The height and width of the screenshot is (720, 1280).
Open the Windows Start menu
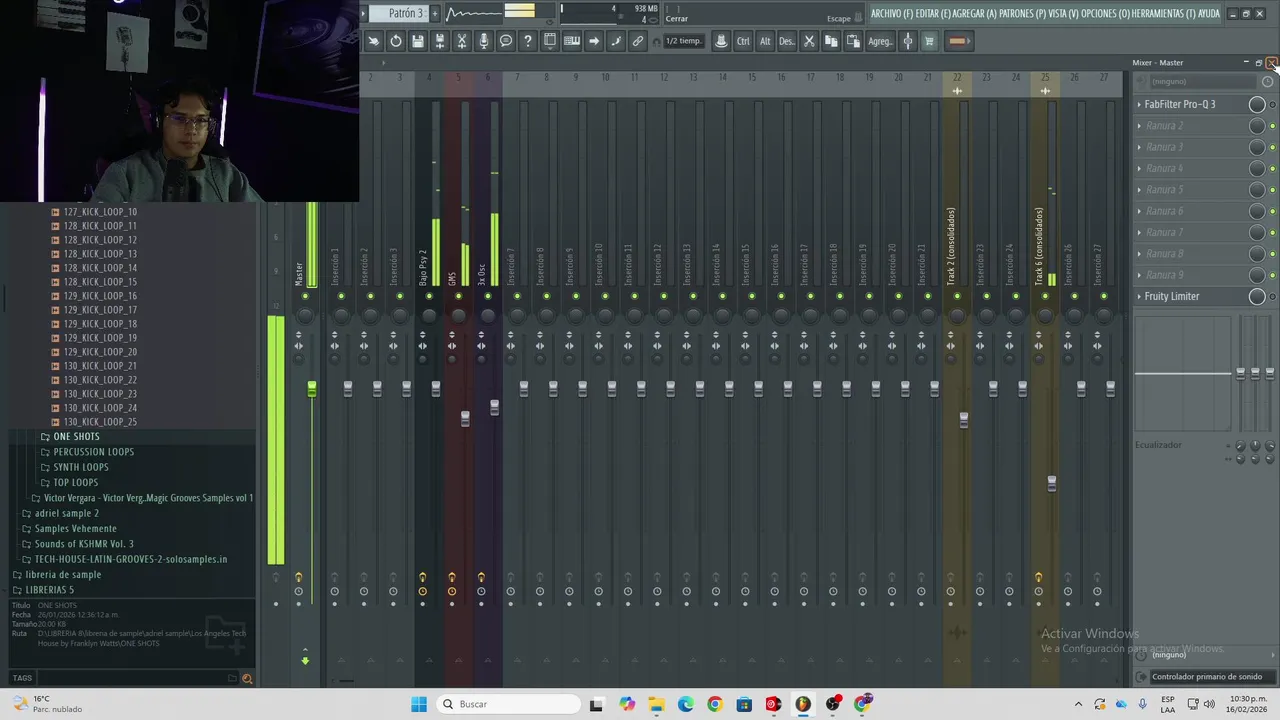[419, 704]
